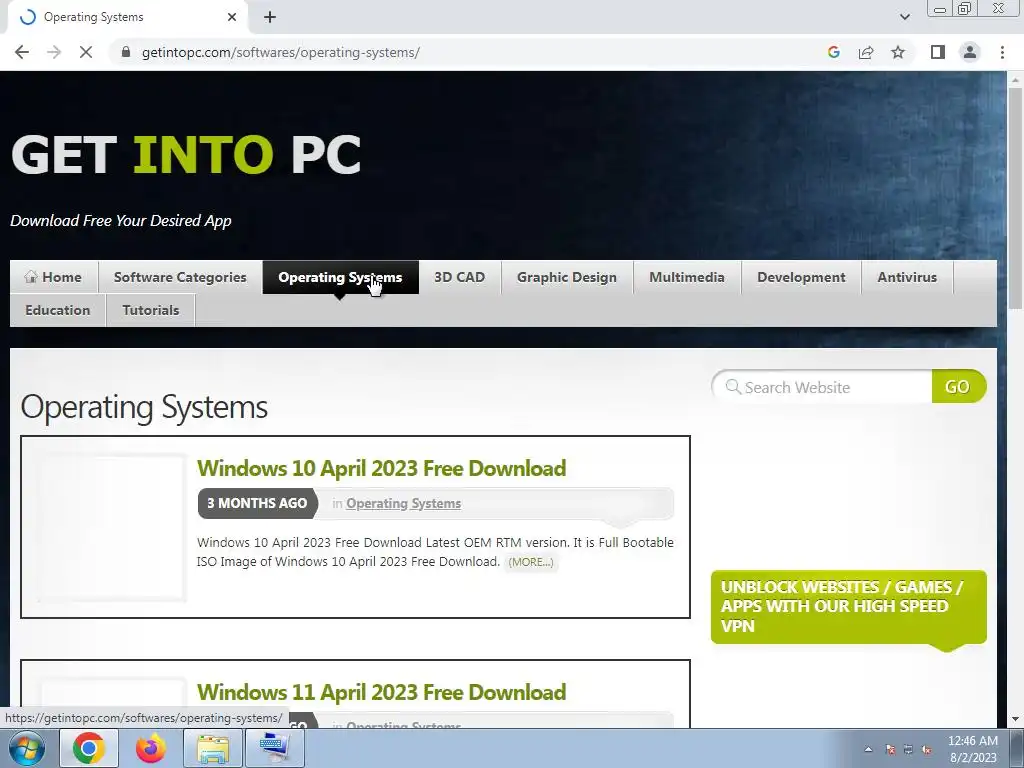Viewport: 1024px width, 768px height.
Task: Click Operating Systems link under Windows 10 post
Action: [x=404, y=504]
